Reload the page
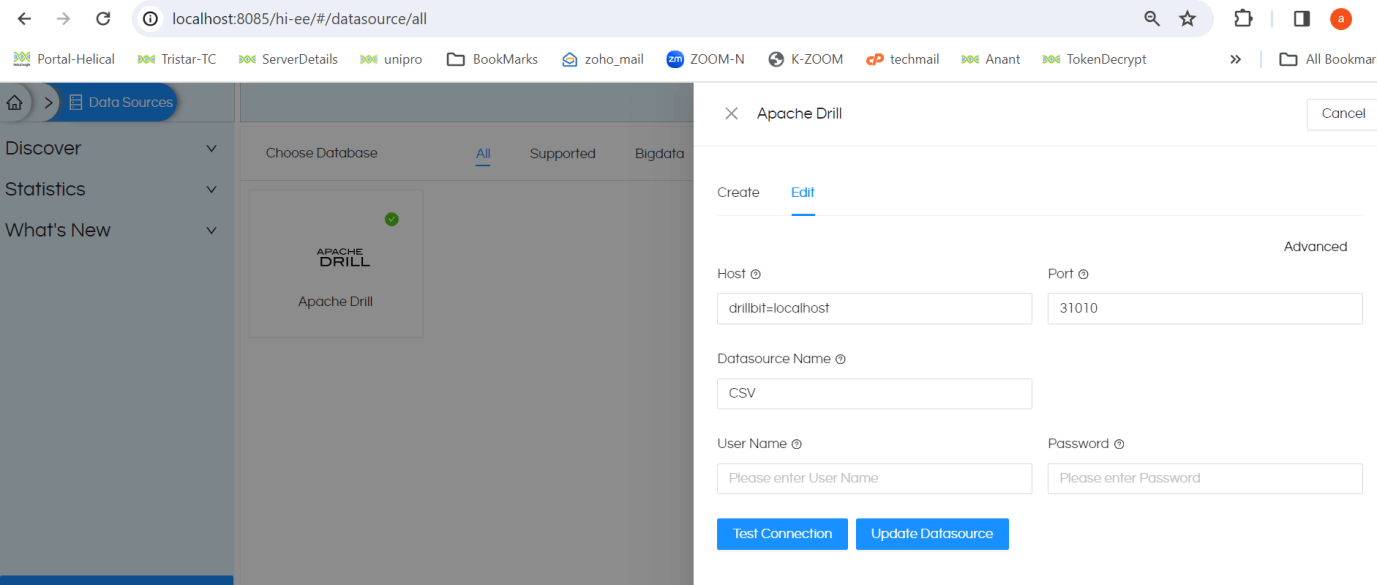 [x=103, y=19]
